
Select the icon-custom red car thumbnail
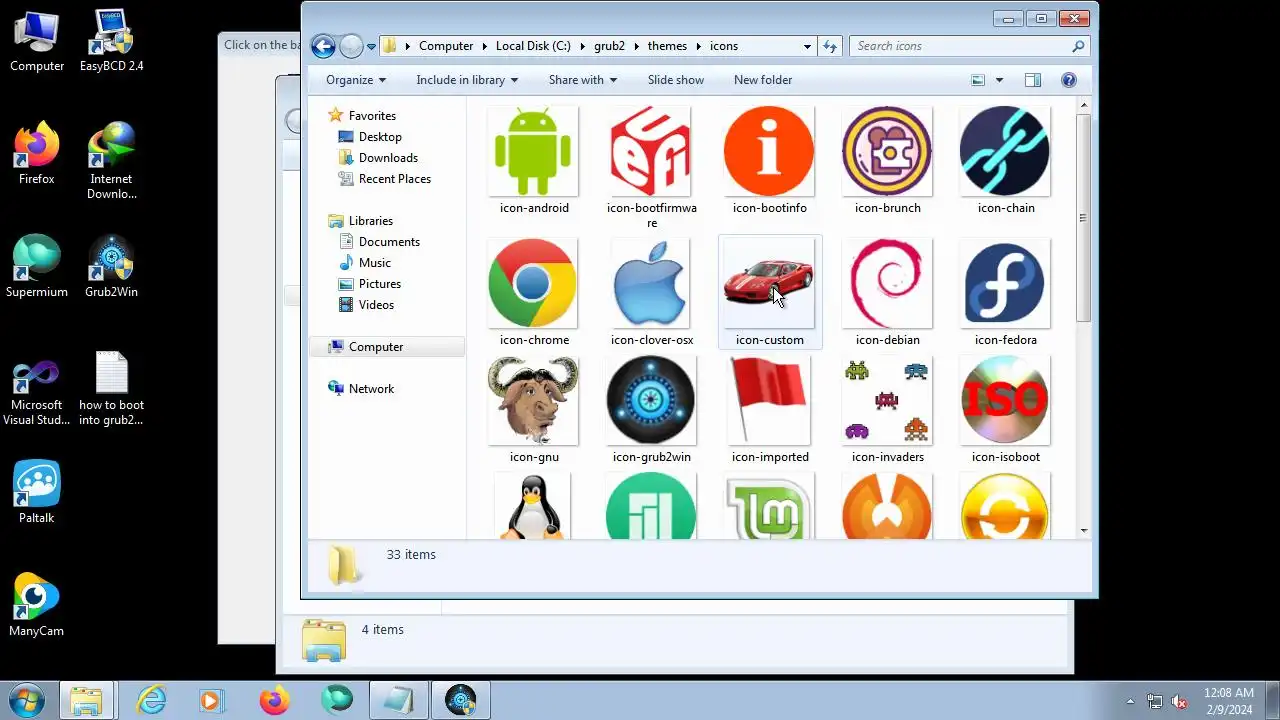[x=769, y=284]
